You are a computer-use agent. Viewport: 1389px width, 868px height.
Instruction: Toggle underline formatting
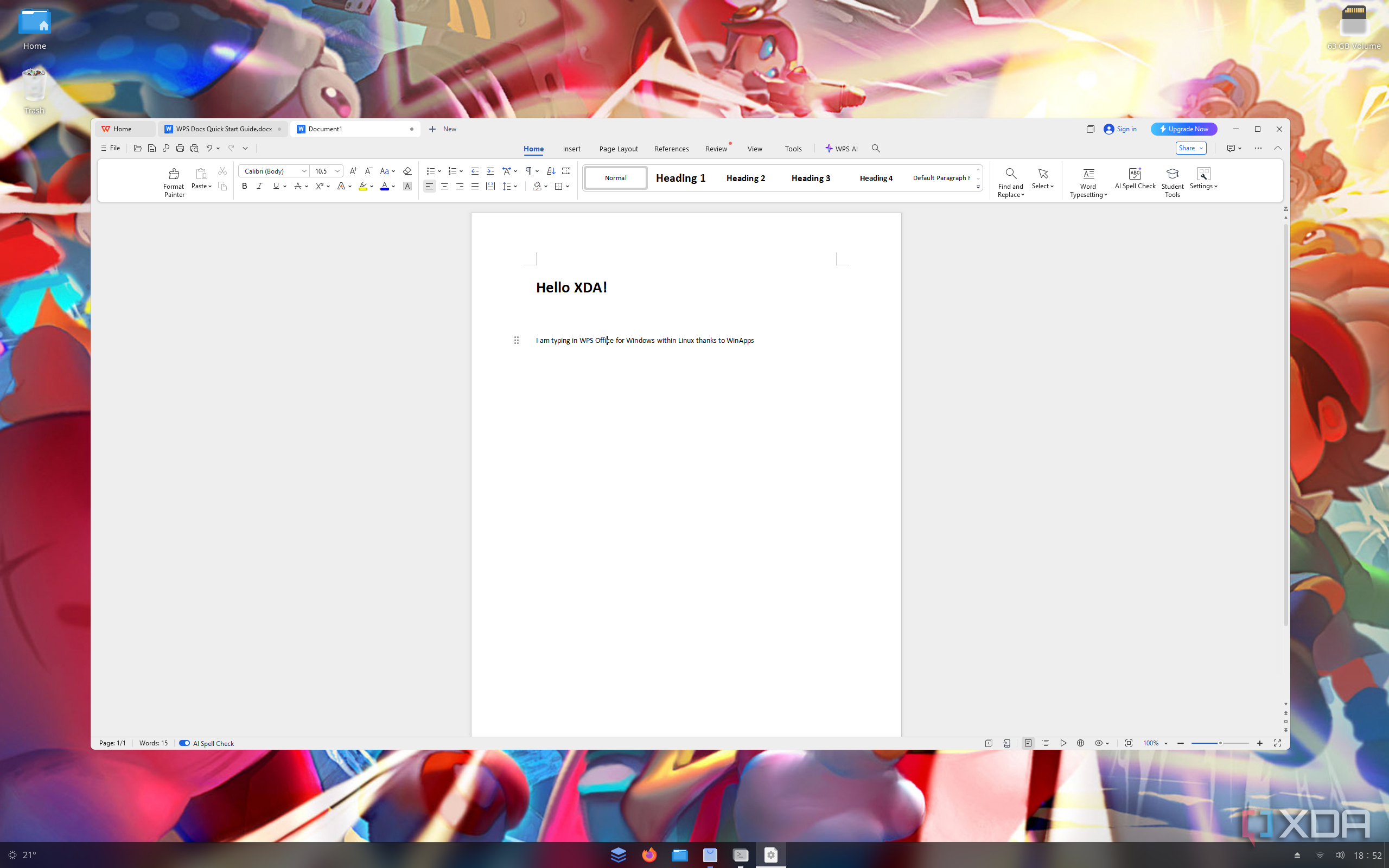(275, 186)
